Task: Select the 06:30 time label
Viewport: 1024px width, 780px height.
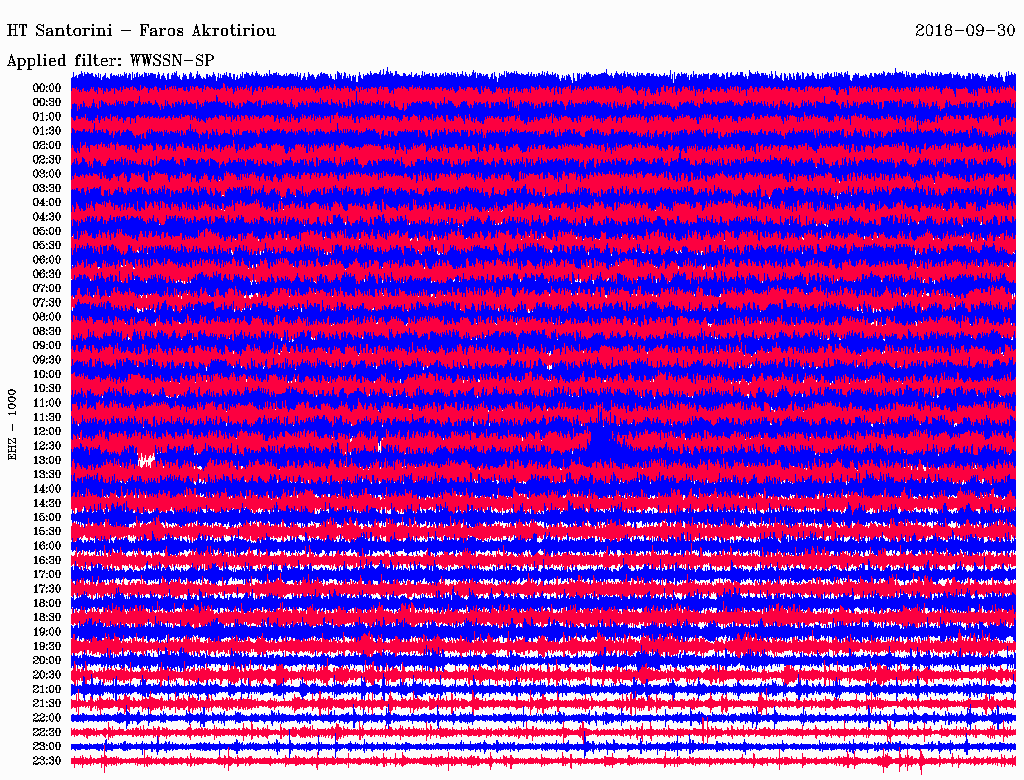Action: [47, 274]
